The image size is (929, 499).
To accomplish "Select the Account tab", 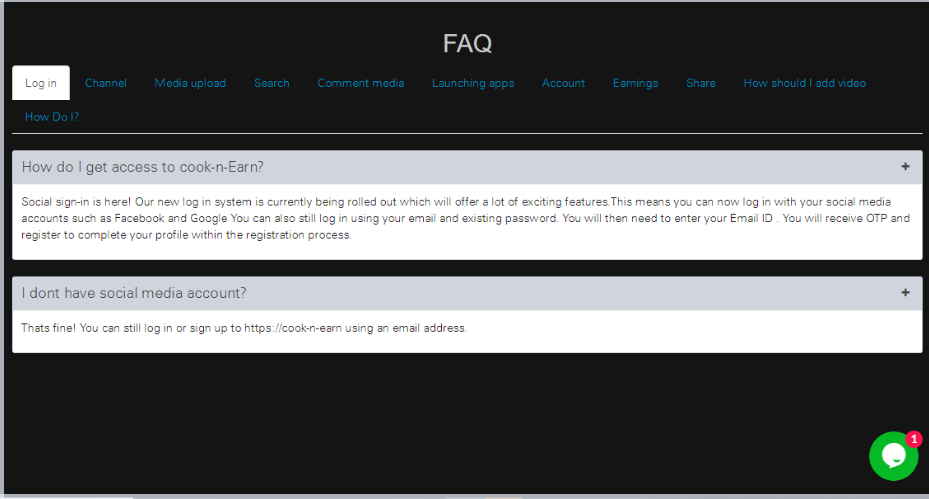I will tap(563, 83).
